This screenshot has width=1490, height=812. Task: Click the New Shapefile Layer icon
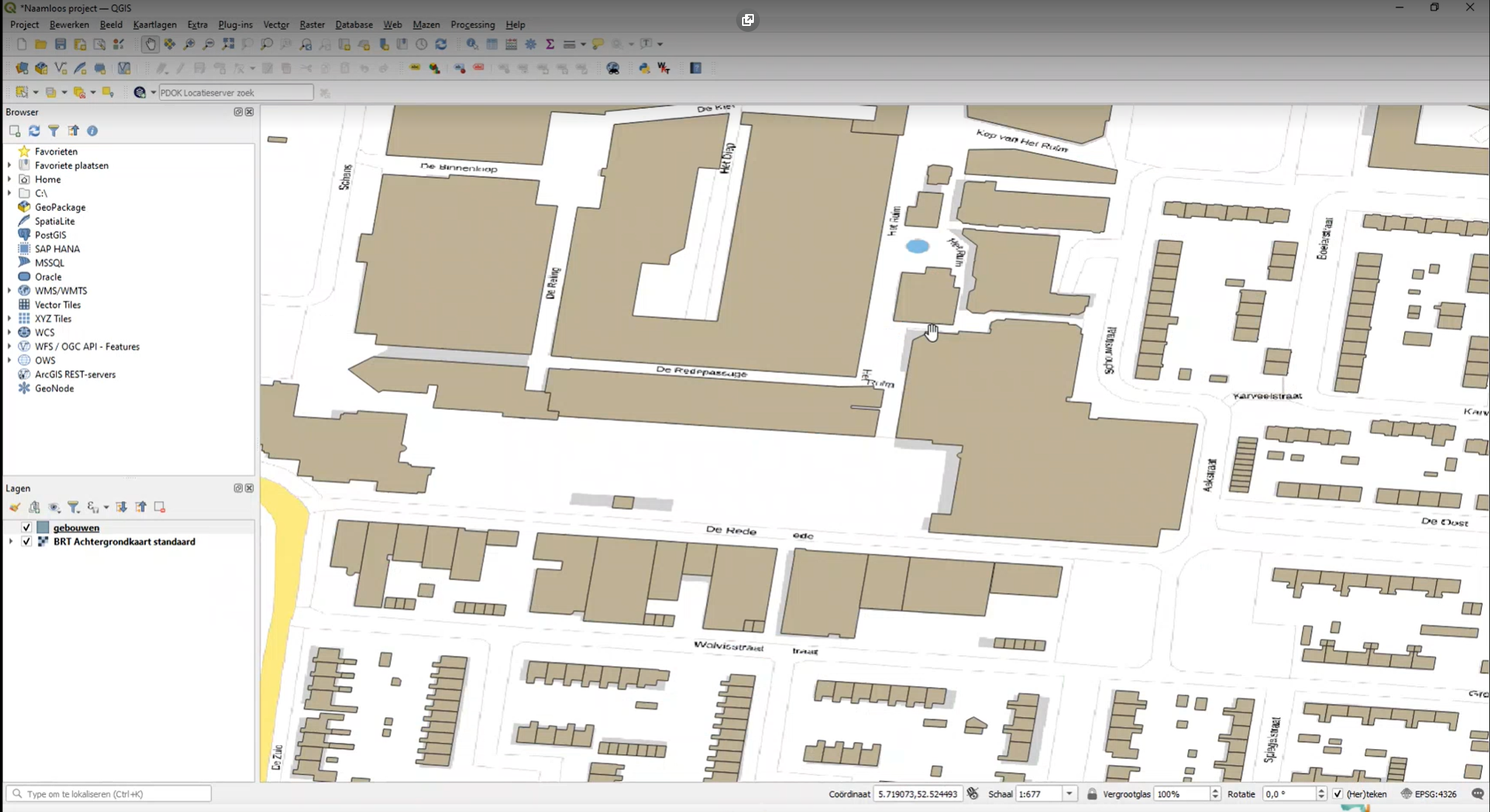pos(61,68)
